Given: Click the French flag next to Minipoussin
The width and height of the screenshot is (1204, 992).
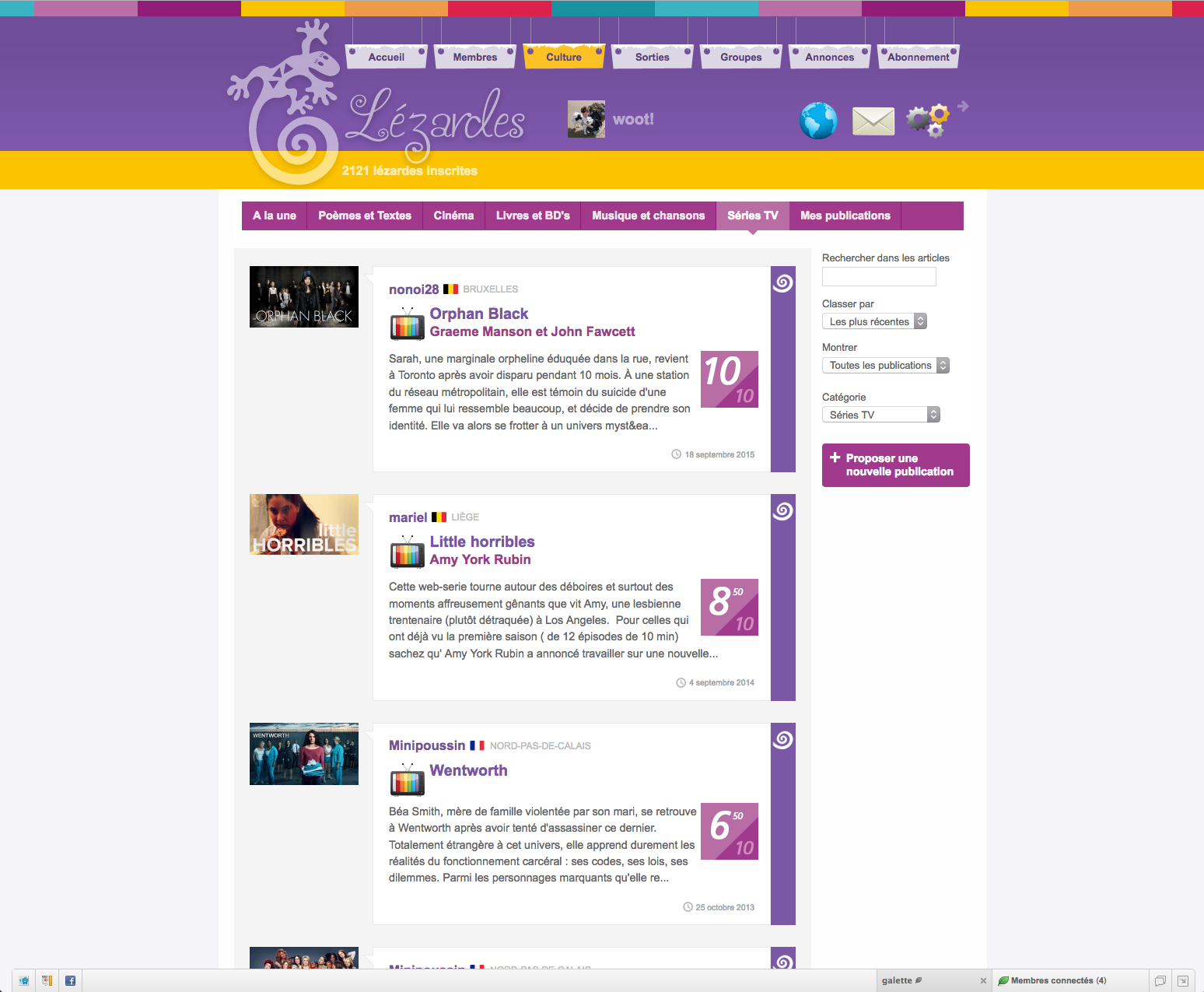Looking at the screenshot, I should 477,745.
